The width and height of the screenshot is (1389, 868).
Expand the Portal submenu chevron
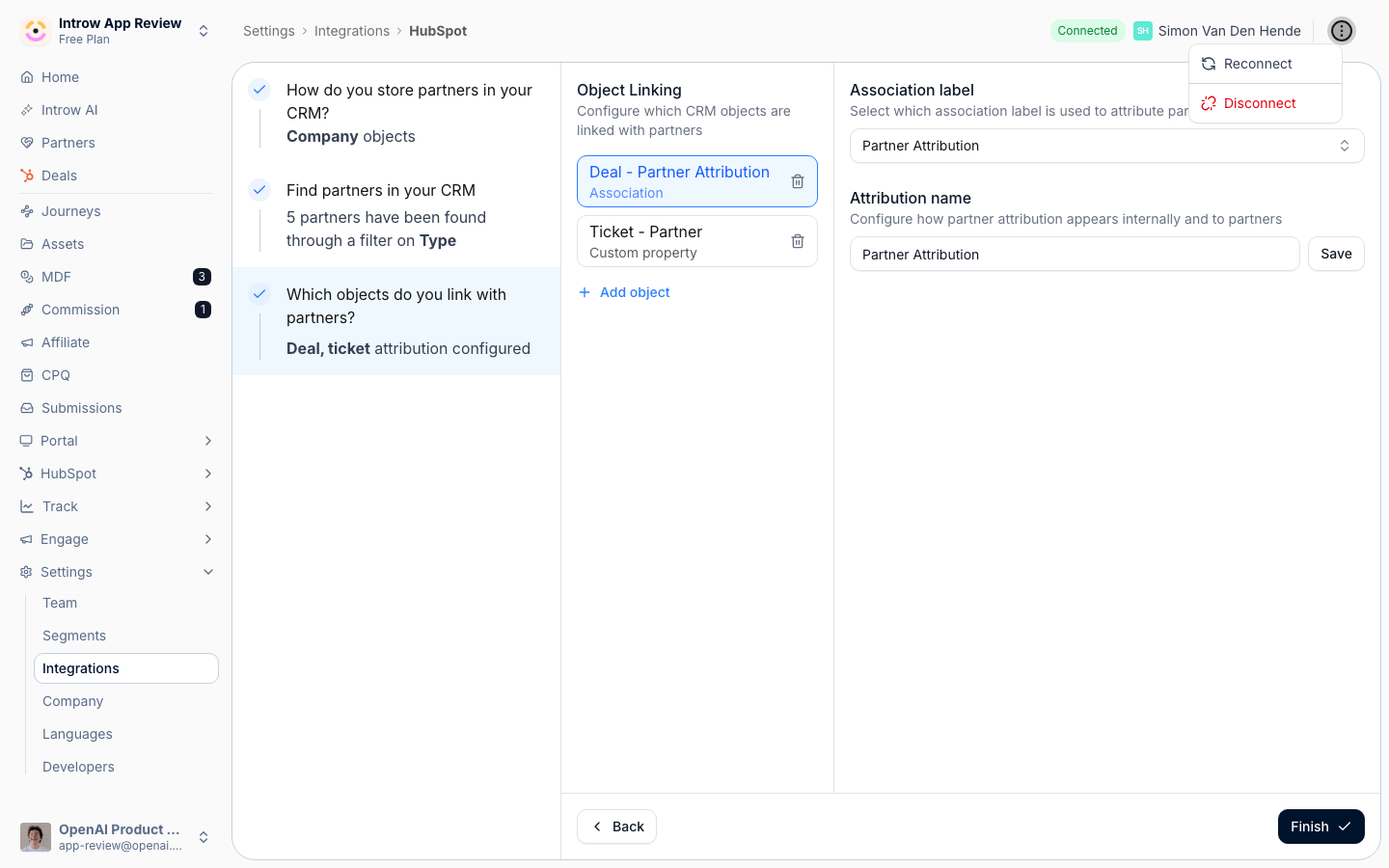point(208,441)
